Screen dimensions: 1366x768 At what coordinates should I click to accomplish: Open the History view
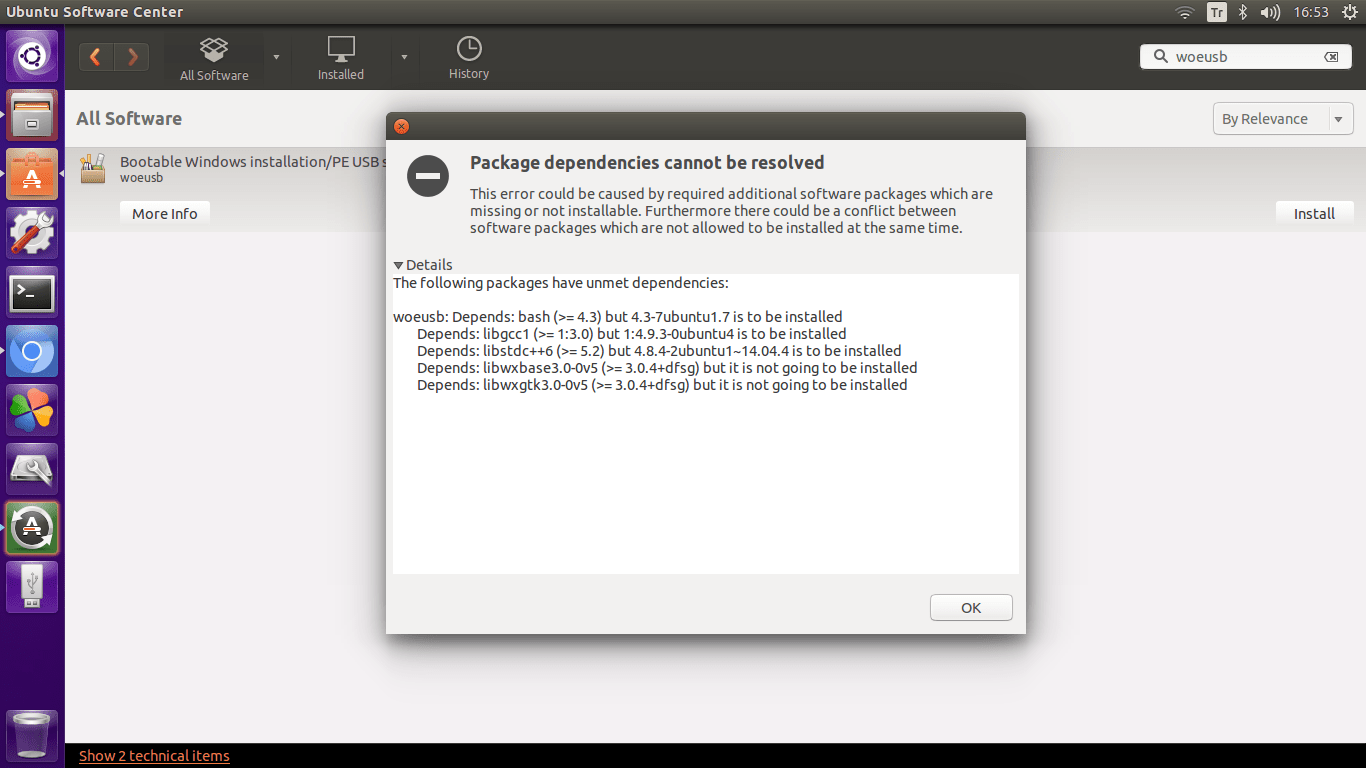click(x=469, y=59)
